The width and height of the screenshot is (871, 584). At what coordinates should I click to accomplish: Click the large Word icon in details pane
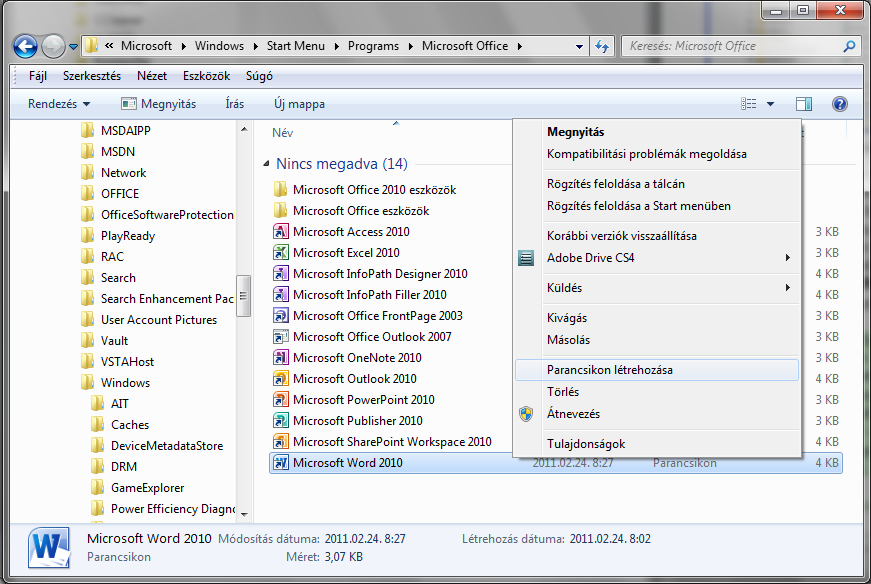pyautogui.click(x=49, y=548)
